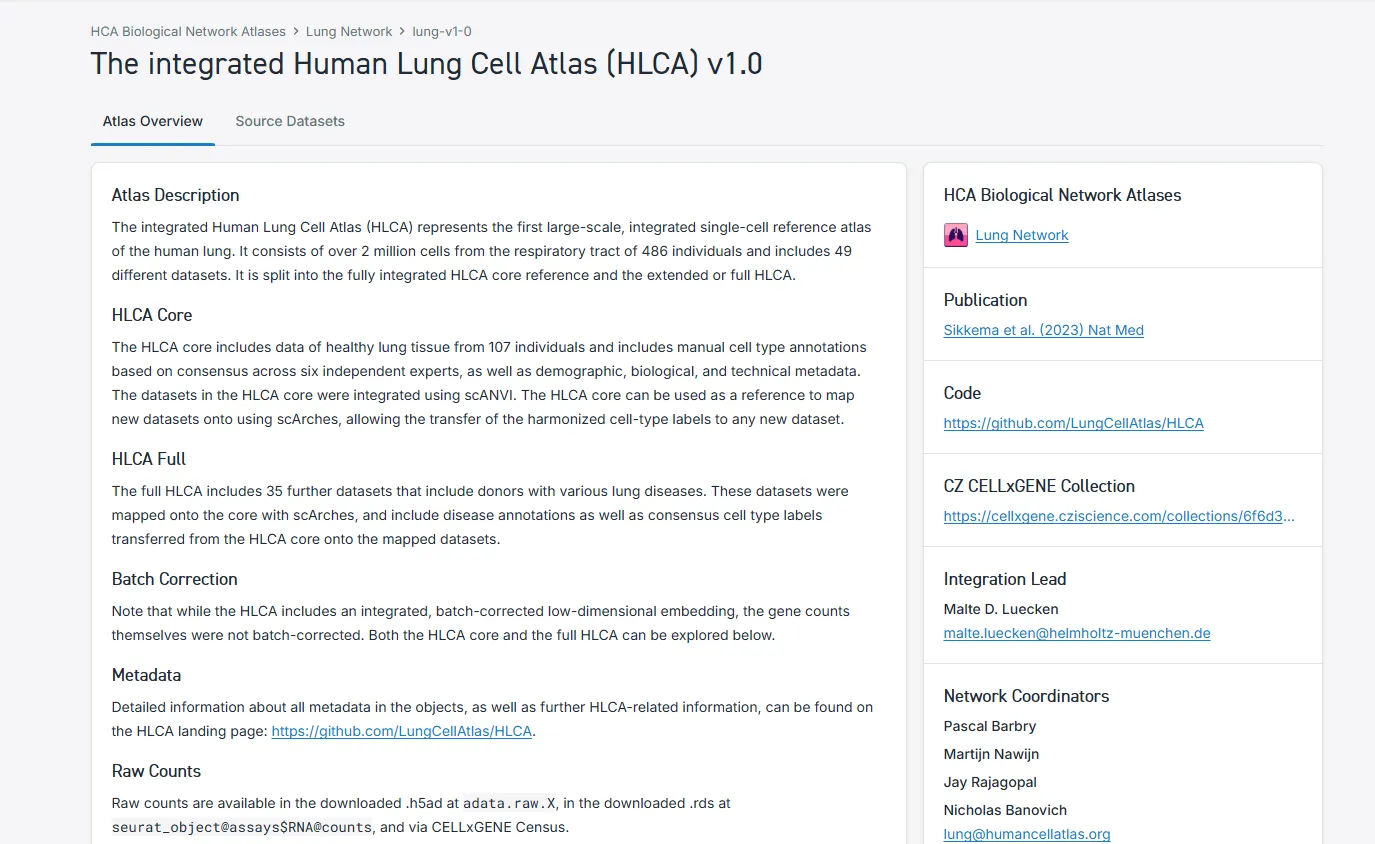Click the lung@humancellatlas.org email link
The width and height of the screenshot is (1375, 844).
(1027, 834)
